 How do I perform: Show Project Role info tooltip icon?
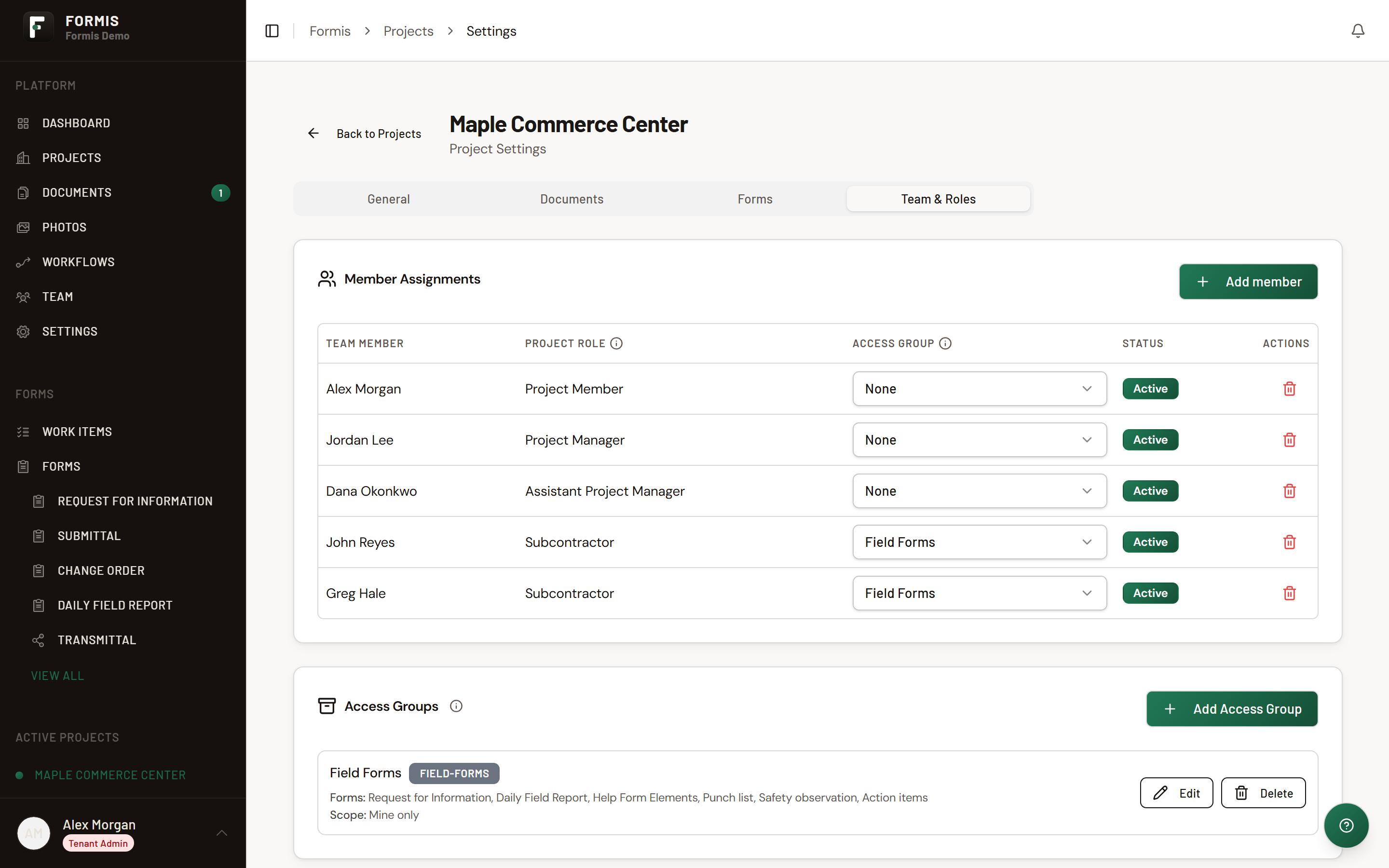tap(616, 343)
